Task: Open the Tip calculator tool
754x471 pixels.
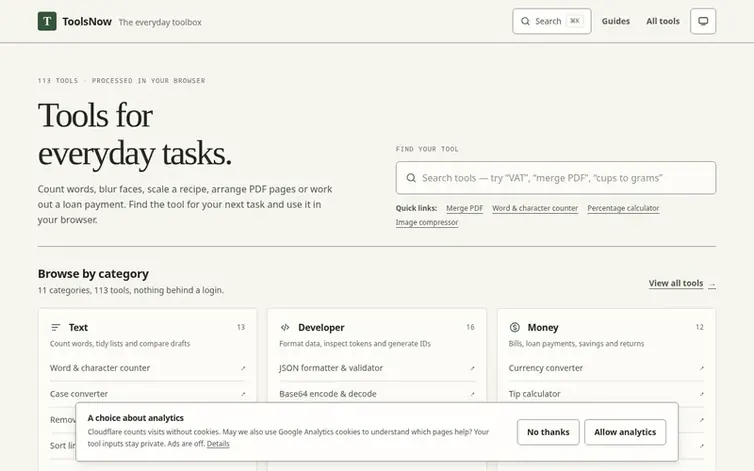Action: pos(606,394)
